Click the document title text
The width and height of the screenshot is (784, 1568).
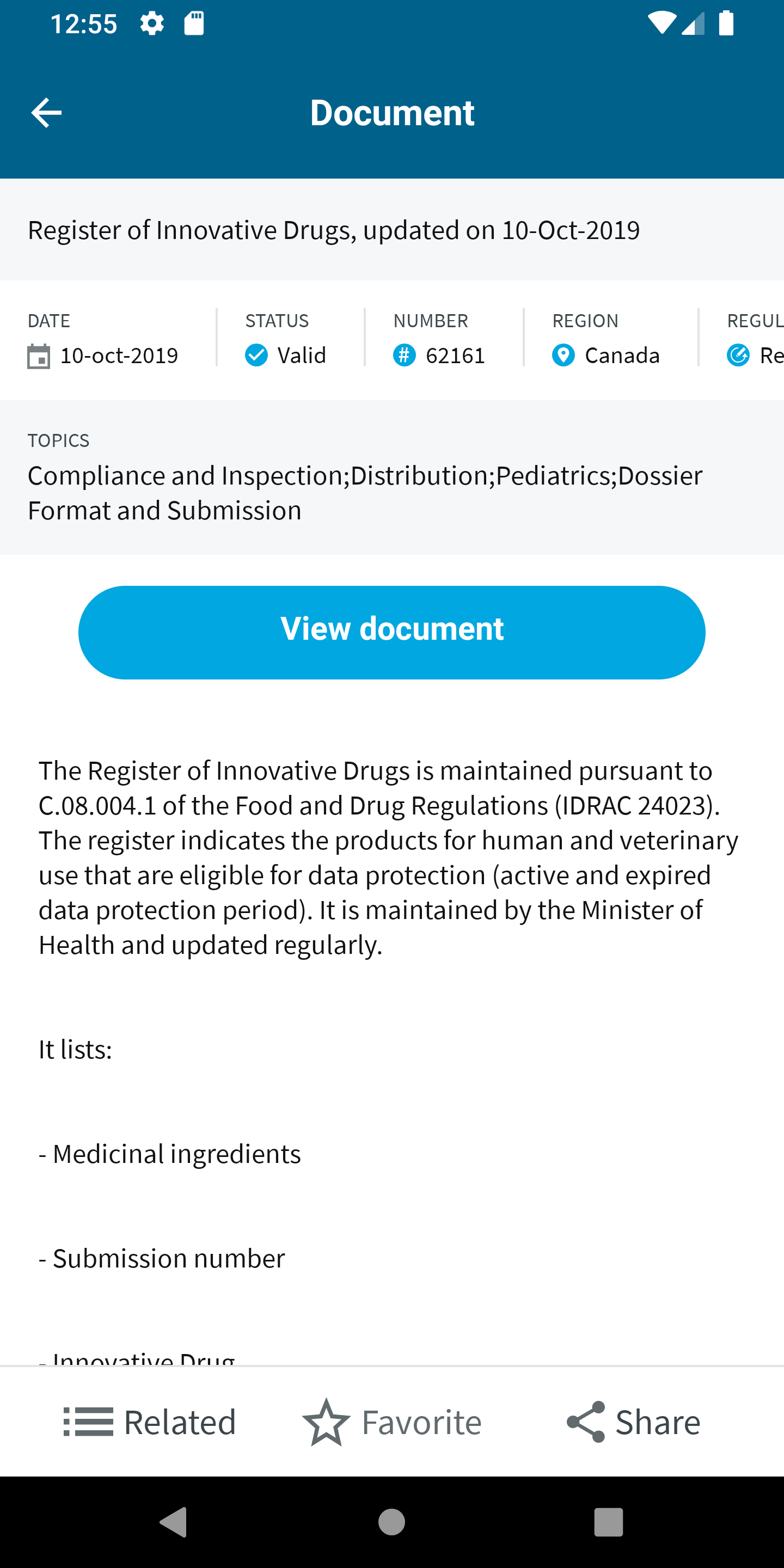334,230
